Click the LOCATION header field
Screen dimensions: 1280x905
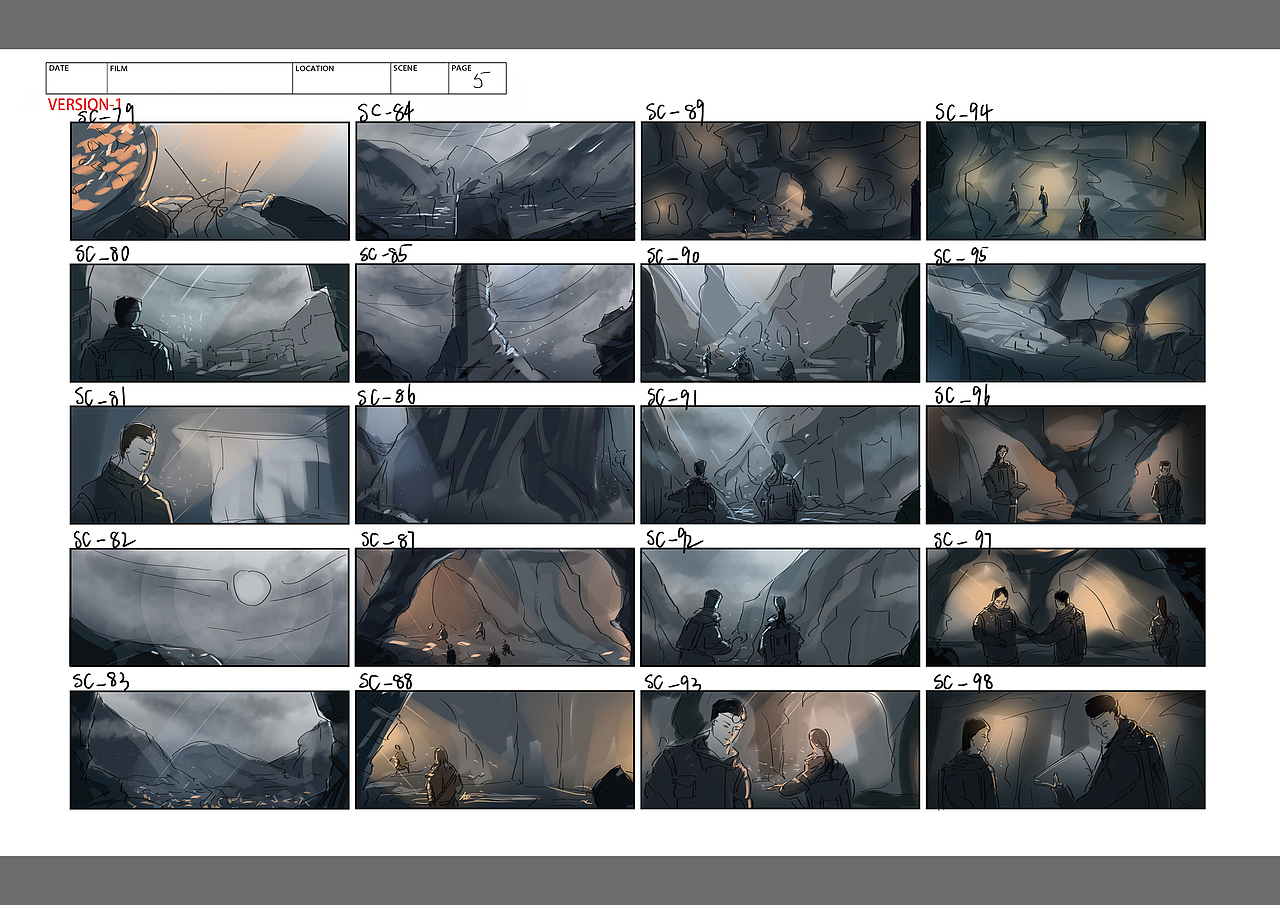click(x=342, y=78)
